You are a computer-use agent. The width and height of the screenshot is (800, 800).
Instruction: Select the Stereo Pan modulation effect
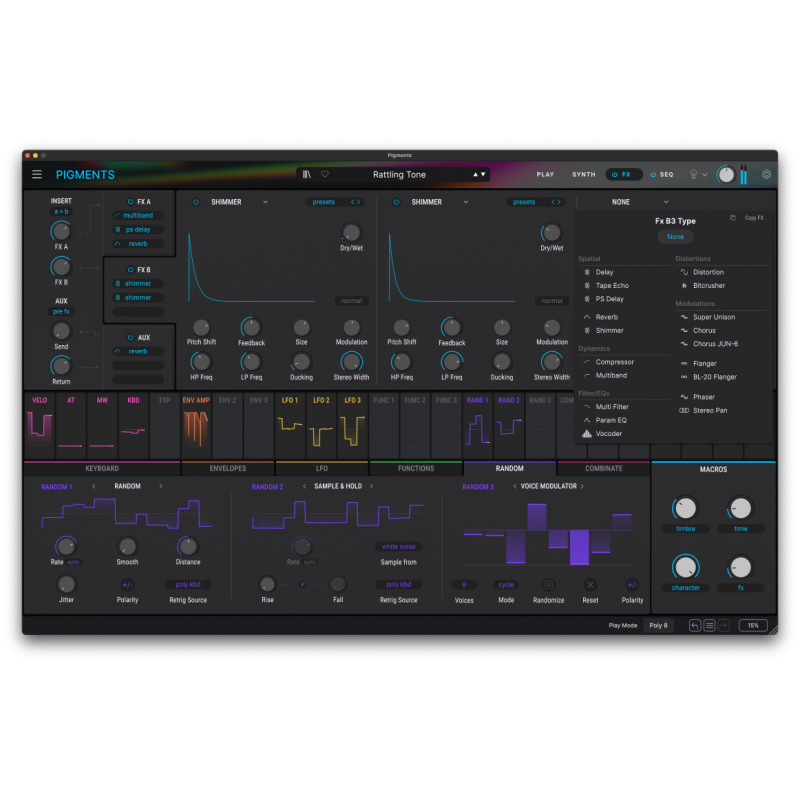click(709, 410)
